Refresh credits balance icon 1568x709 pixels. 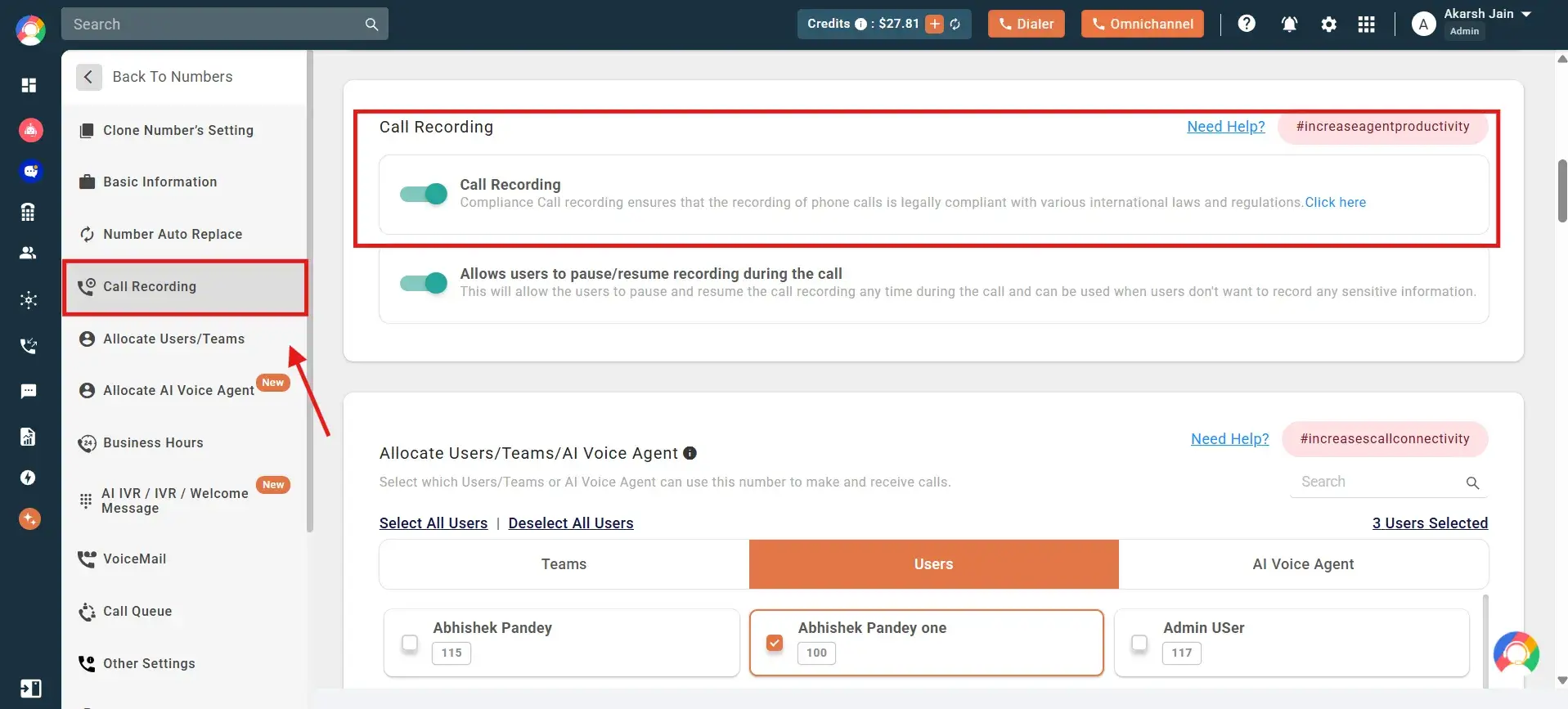[x=955, y=24]
